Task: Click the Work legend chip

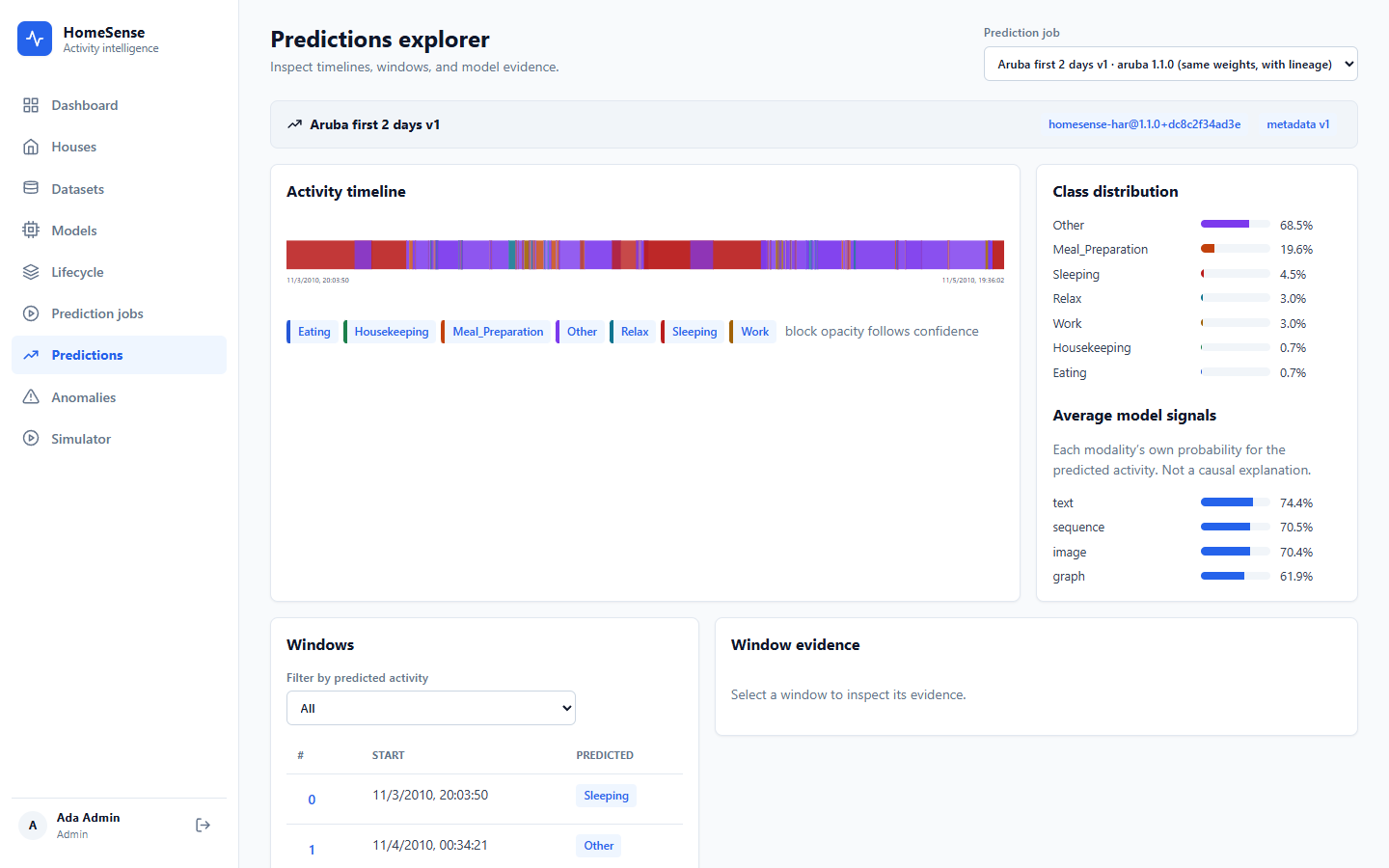Action: coord(752,332)
